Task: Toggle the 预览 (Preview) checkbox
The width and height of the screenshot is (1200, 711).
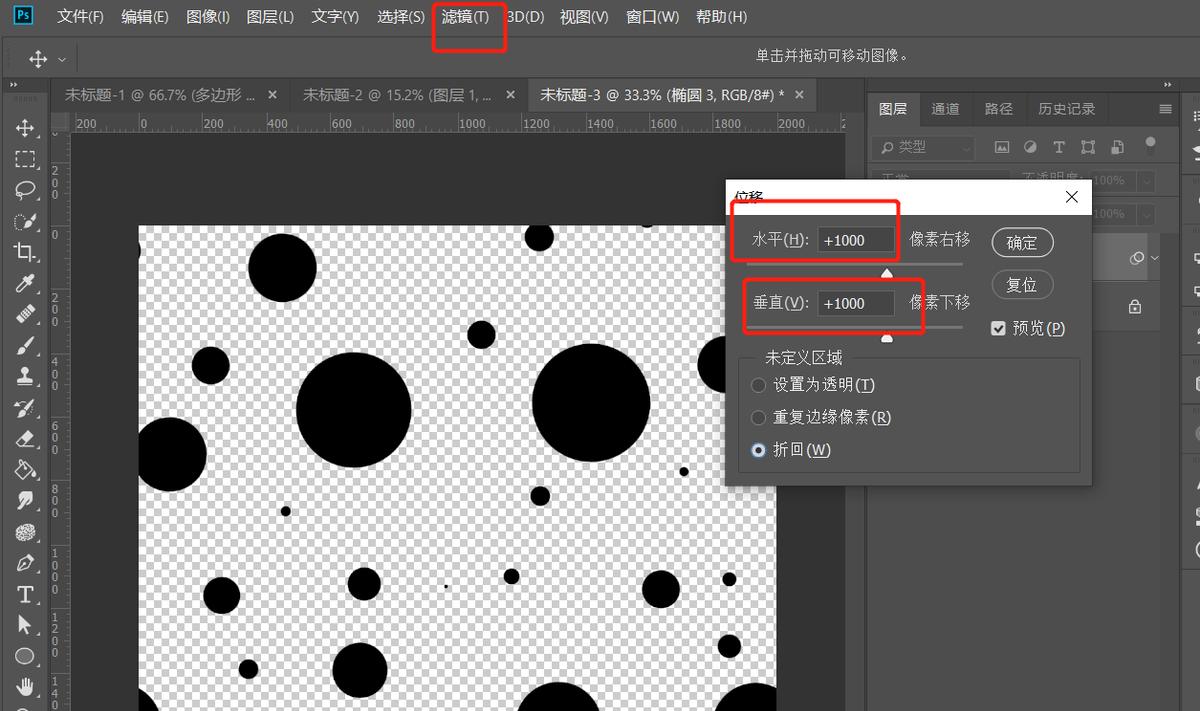Action: pyautogui.click(x=998, y=328)
